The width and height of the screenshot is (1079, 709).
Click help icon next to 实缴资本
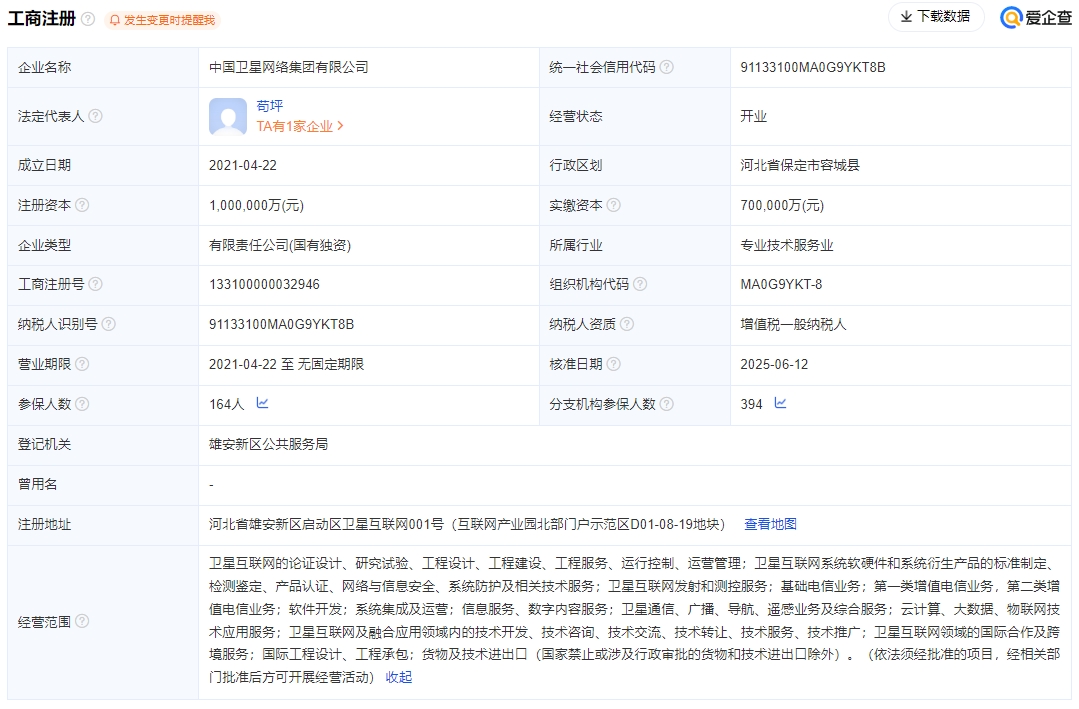tap(614, 204)
